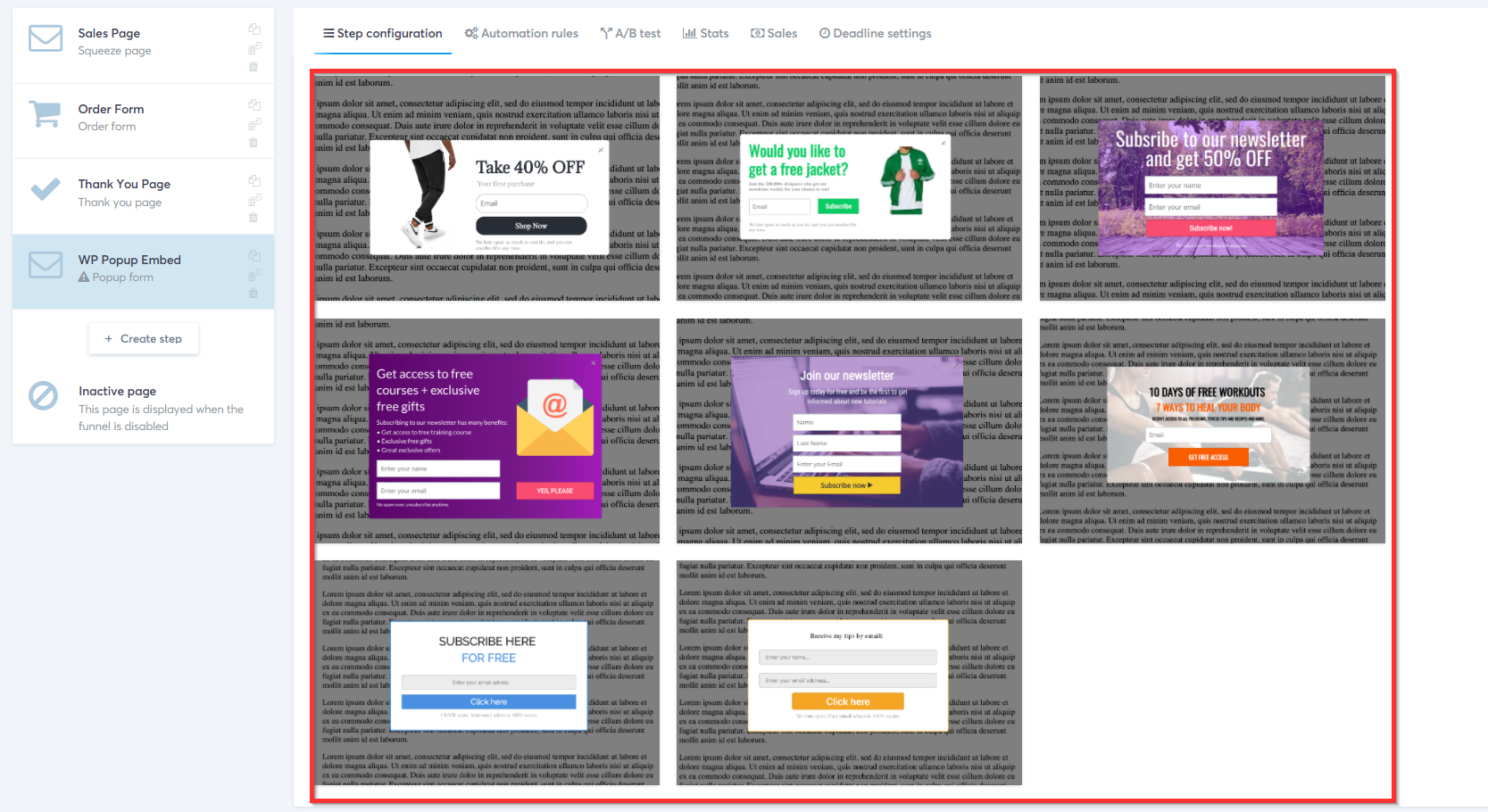Switch to the A/B test tab
The width and height of the screenshot is (1488, 812).
click(631, 33)
